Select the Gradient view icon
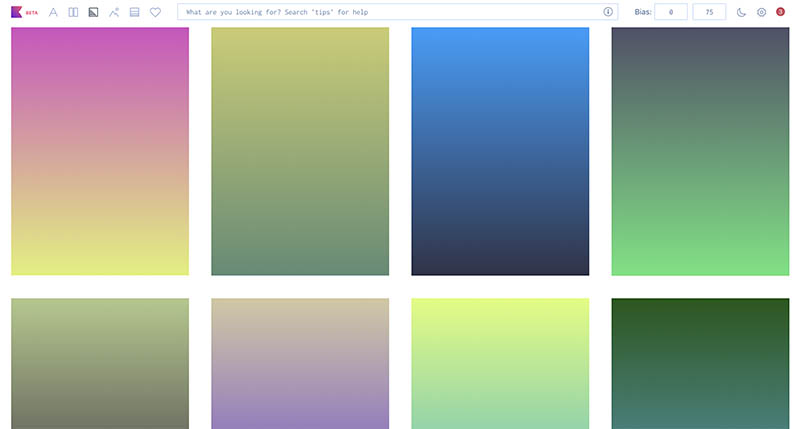 point(93,12)
